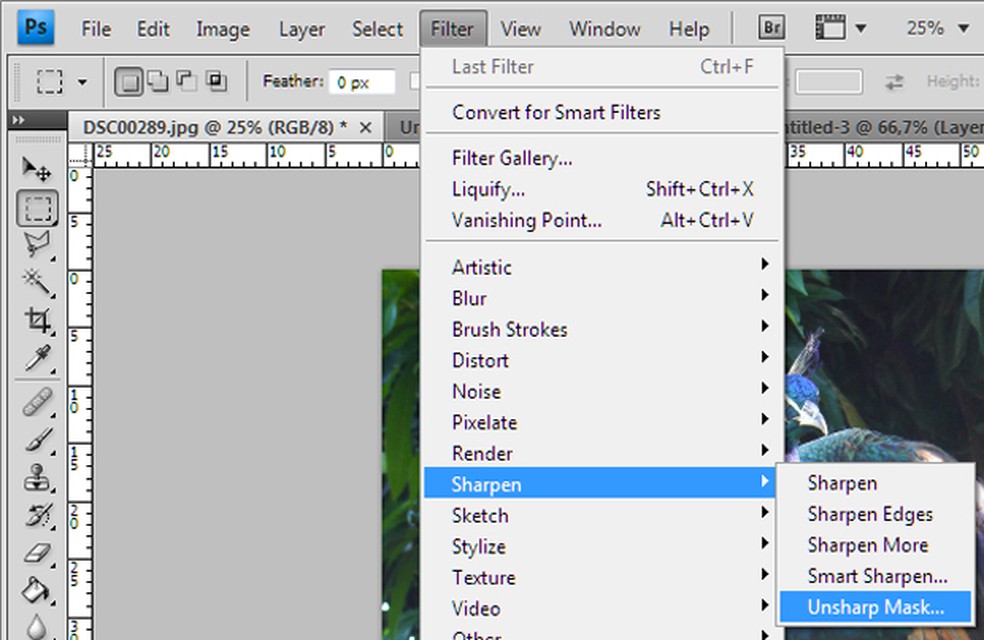Screen dimensions: 984x640
Task: Open tool preset picker dropdown arrow
Action: 82,82
